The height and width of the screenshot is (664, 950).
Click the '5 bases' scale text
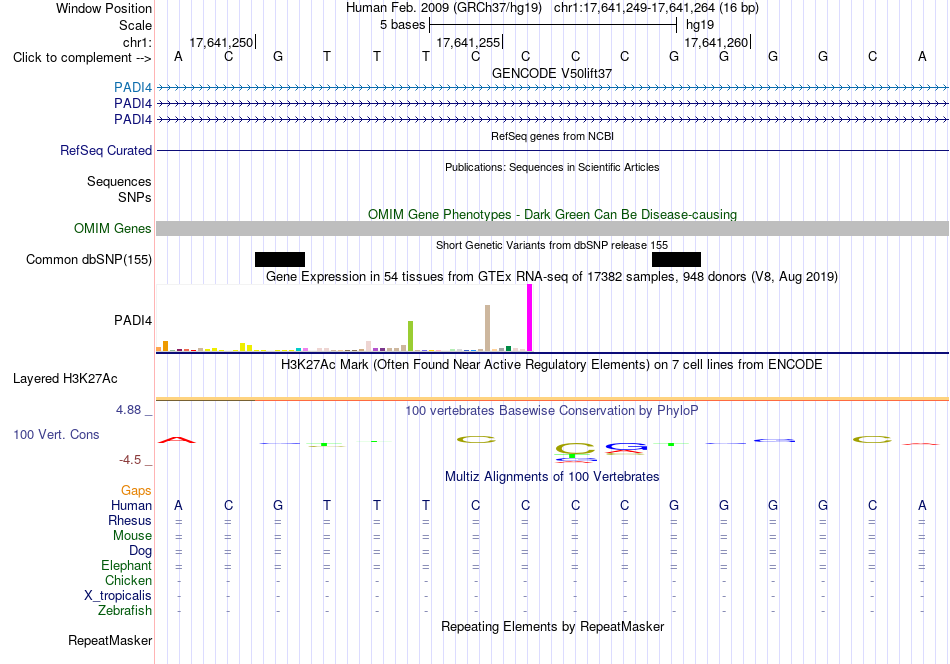pyautogui.click(x=402, y=25)
